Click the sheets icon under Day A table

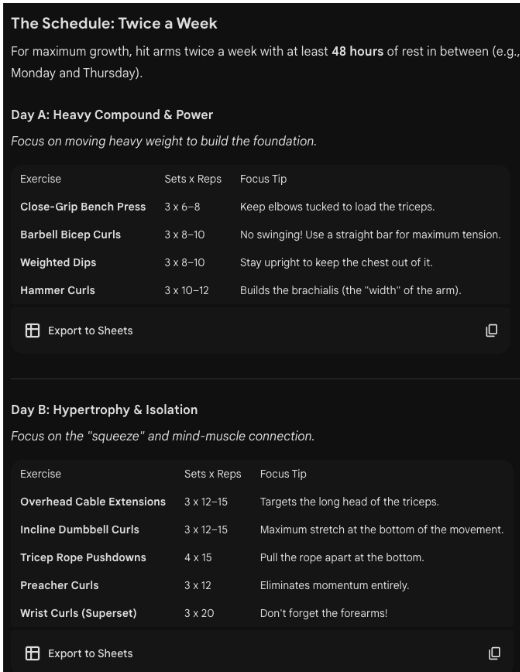coord(33,330)
